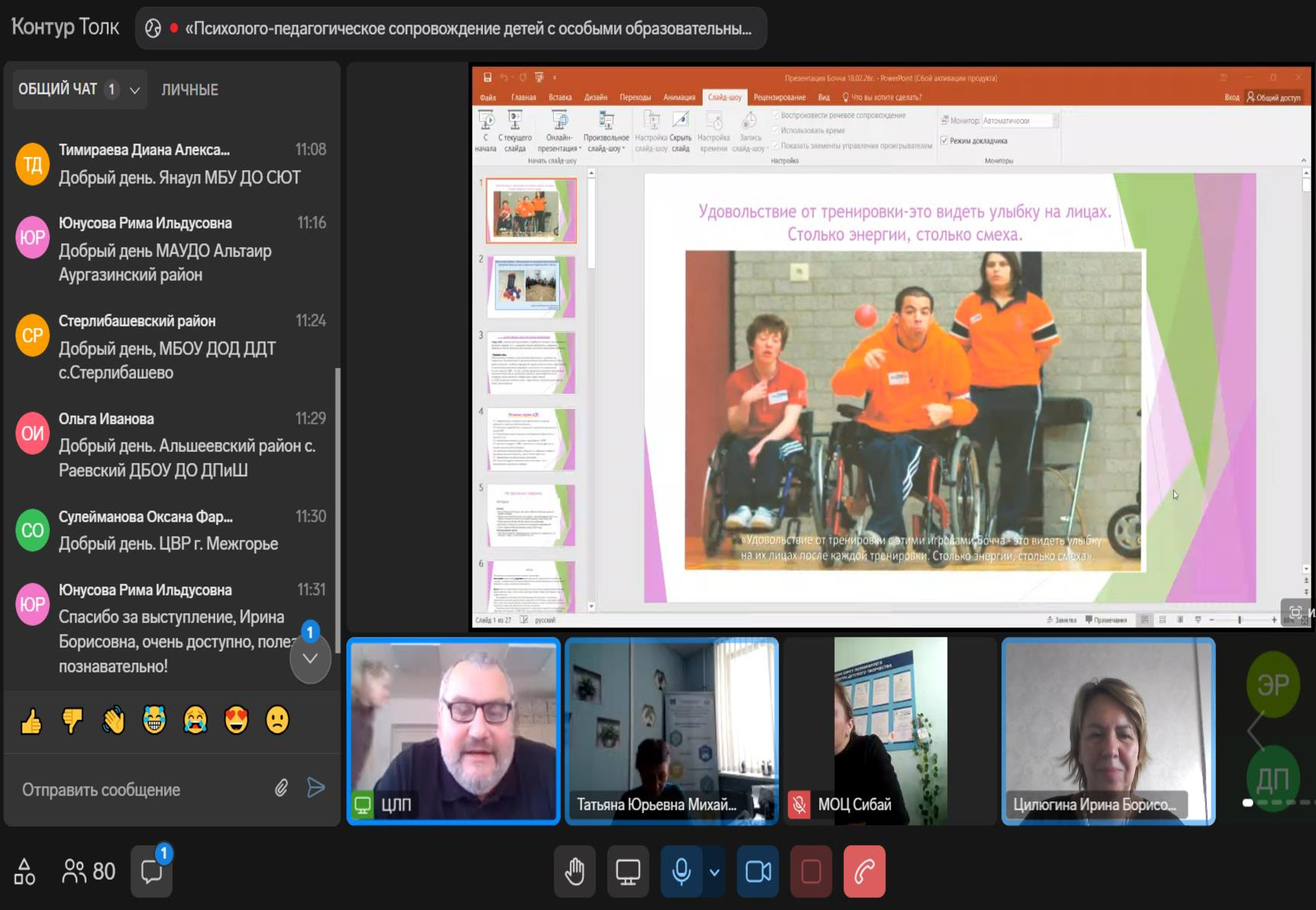
Task: Click the screen share monitor icon
Action: pyautogui.click(x=628, y=872)
